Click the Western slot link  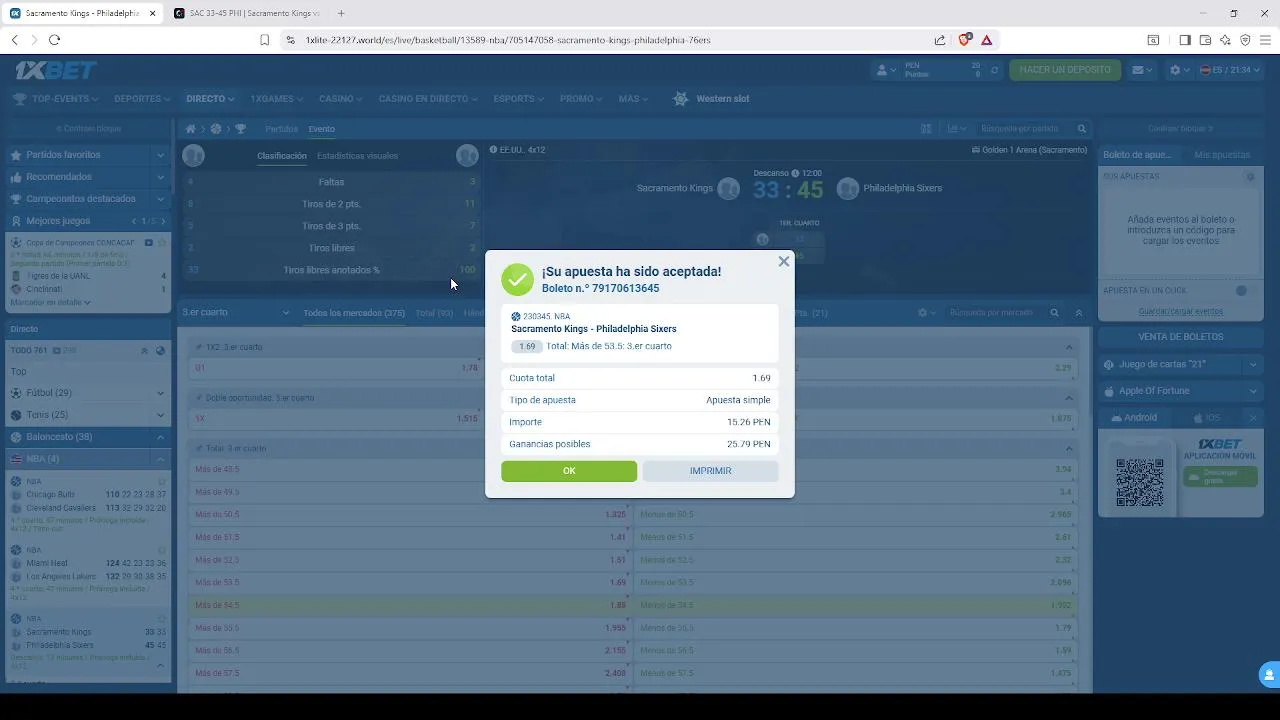711,99
